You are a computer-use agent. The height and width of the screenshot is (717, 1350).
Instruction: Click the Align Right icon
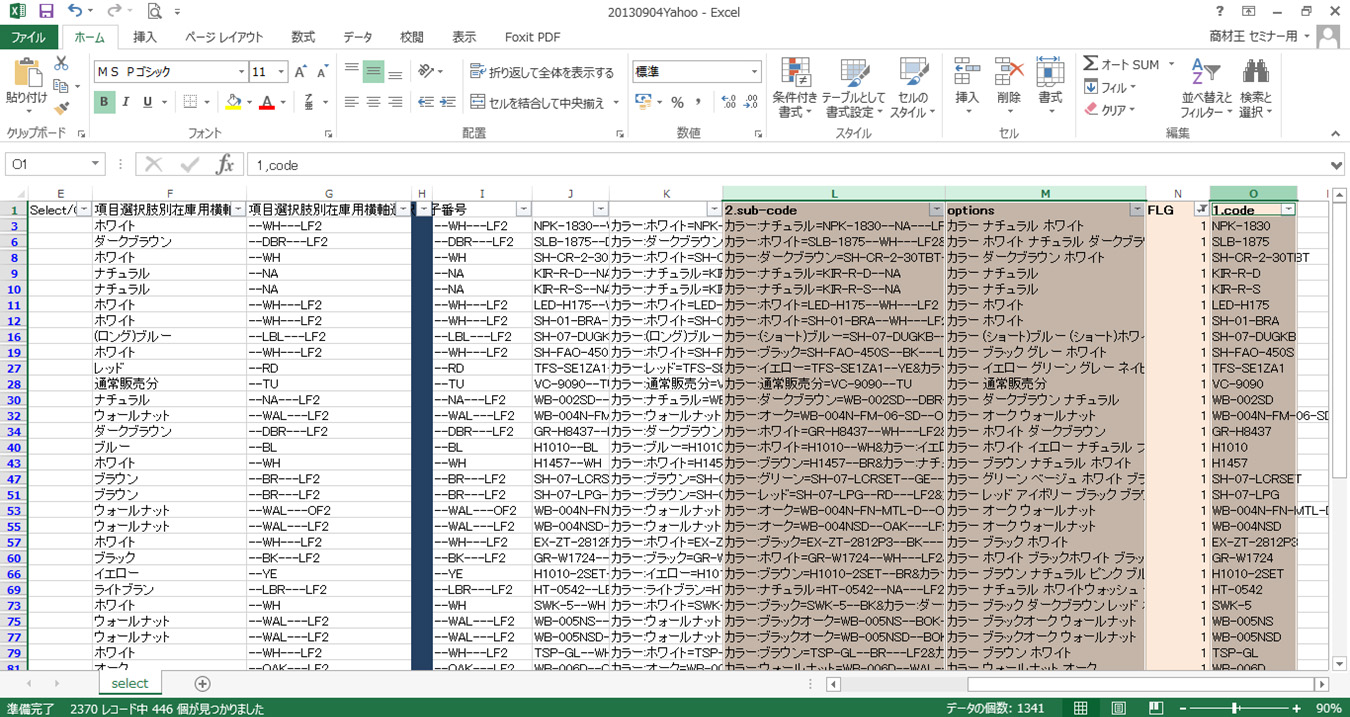(395, 102)
